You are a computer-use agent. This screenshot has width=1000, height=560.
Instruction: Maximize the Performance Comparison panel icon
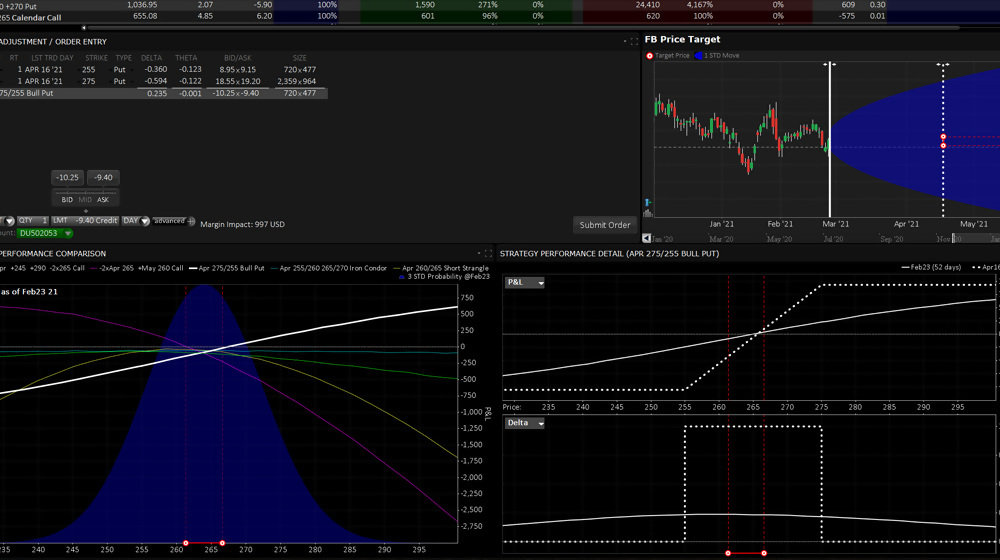click(487, 254)
